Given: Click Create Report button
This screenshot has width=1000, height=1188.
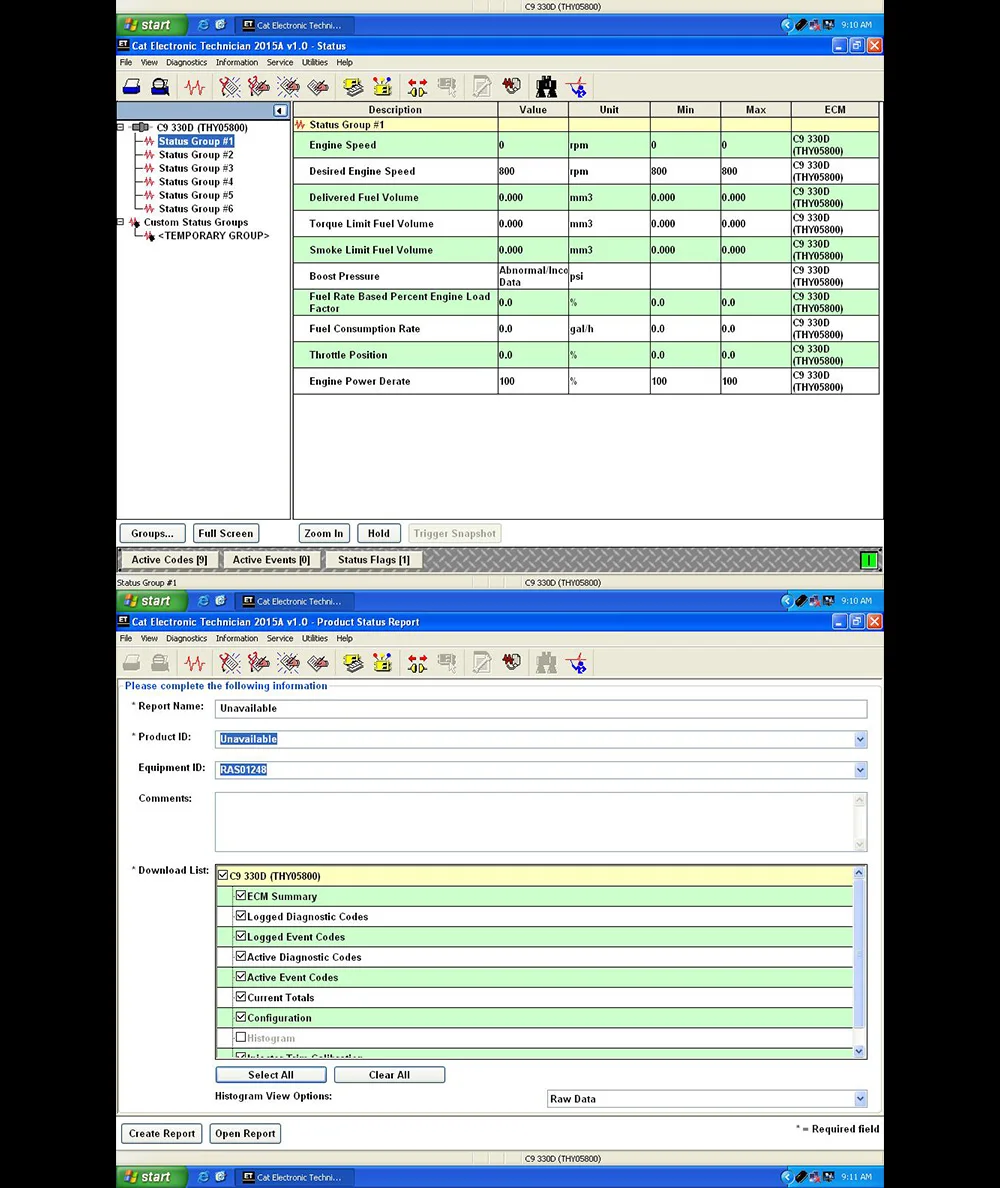Looking at the screenshot, I should tap(161, 1133).
